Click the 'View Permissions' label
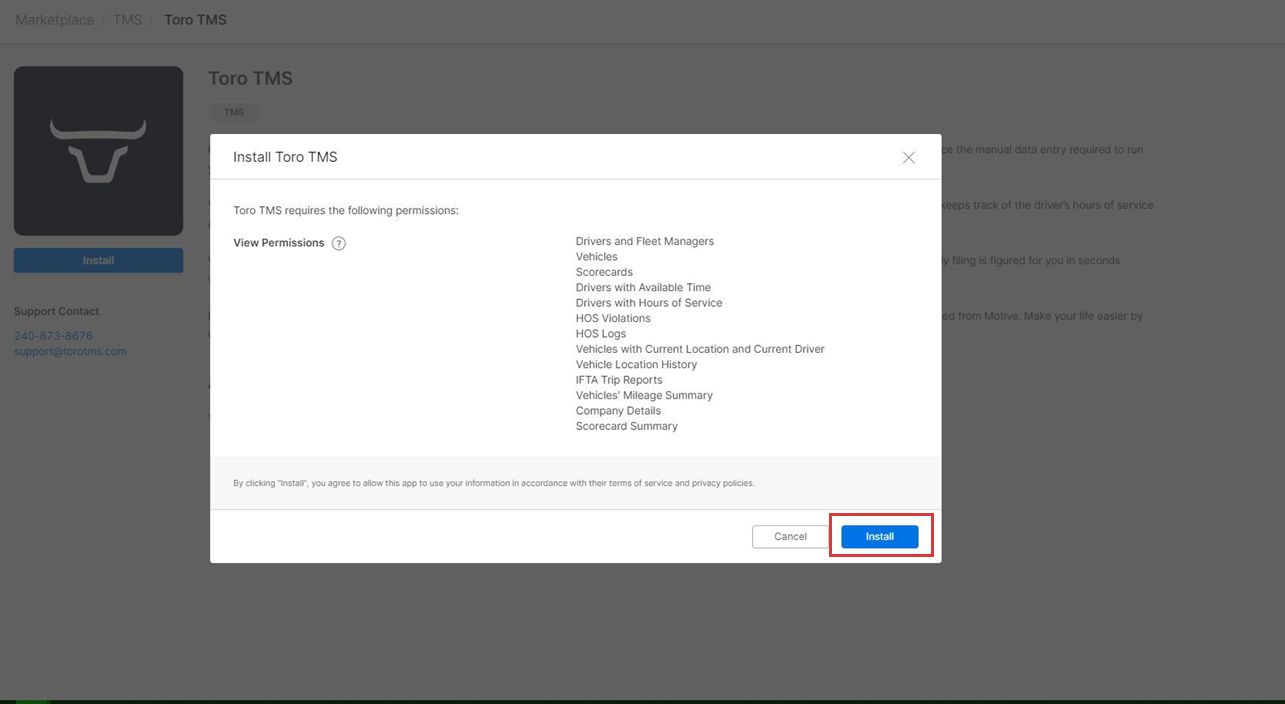The width and height of the screenshot is (1285, 704). click(279, 243)
